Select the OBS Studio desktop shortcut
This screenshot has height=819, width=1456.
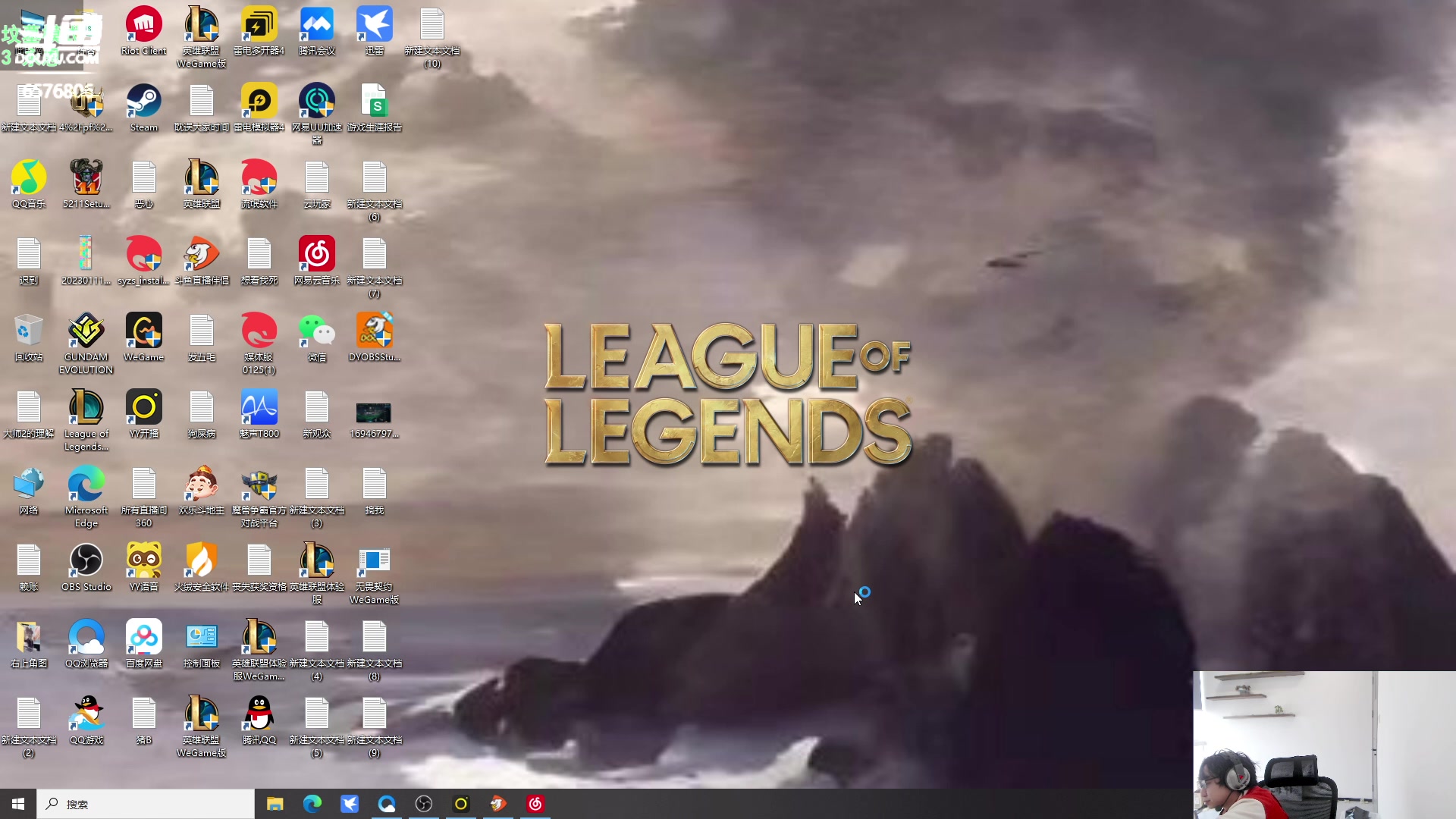tap(86, 568)
